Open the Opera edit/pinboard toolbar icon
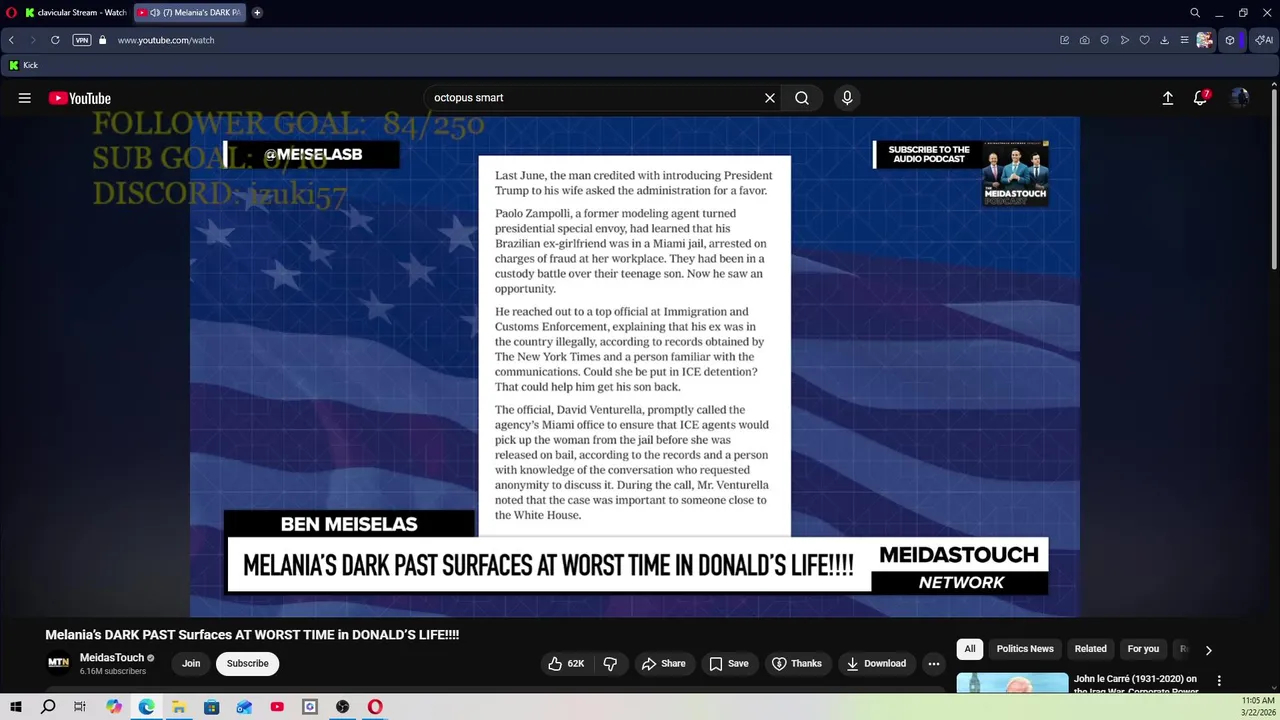 (1065, 40)
